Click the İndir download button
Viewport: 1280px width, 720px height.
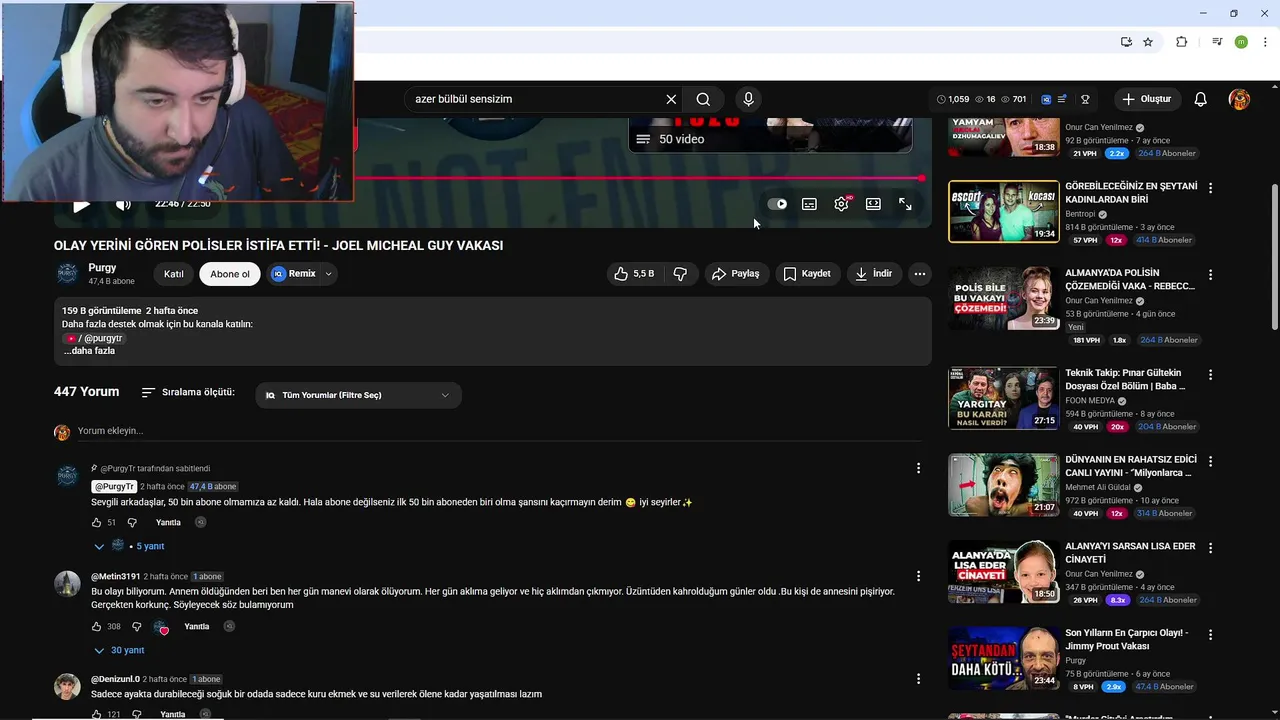873,274
